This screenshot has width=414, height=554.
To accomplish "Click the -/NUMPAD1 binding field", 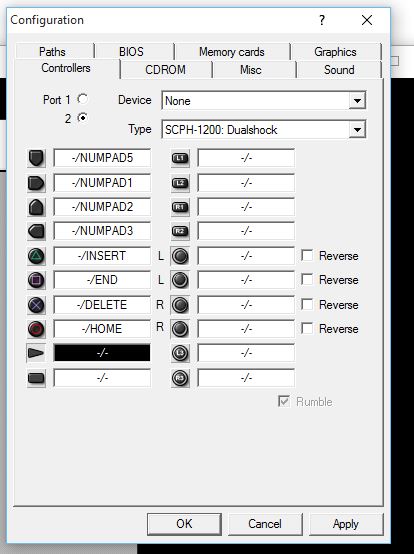I will [x=102, y=183].
